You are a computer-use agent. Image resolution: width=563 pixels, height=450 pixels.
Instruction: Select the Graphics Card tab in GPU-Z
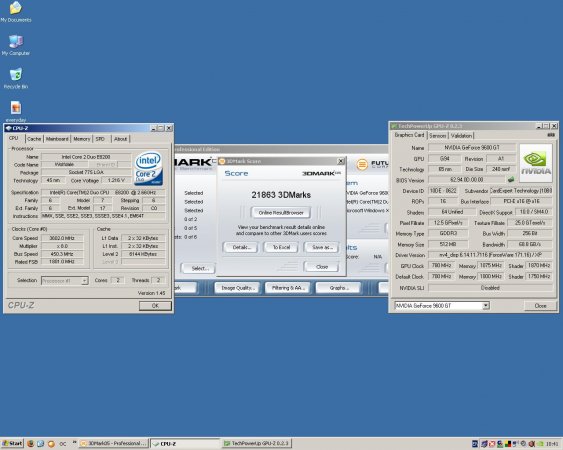[409, 135]
